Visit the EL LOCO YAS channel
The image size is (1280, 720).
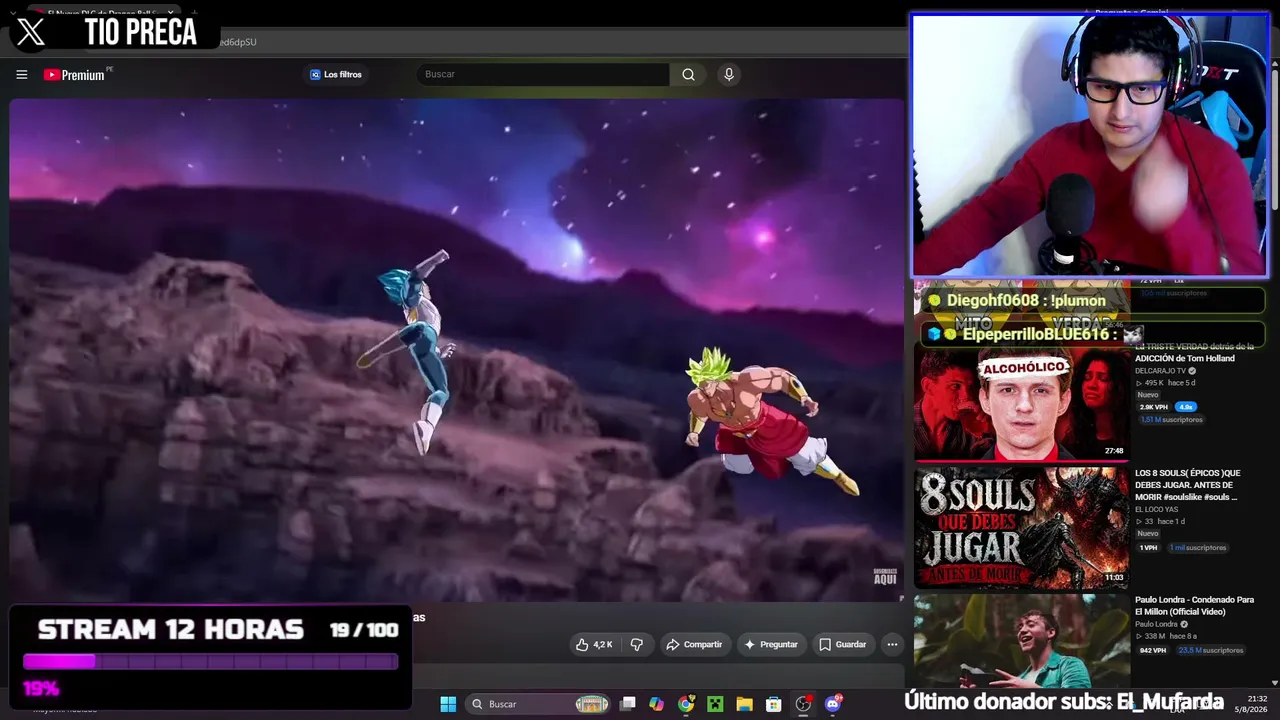pyautogui.click(x=1157, y=510)
